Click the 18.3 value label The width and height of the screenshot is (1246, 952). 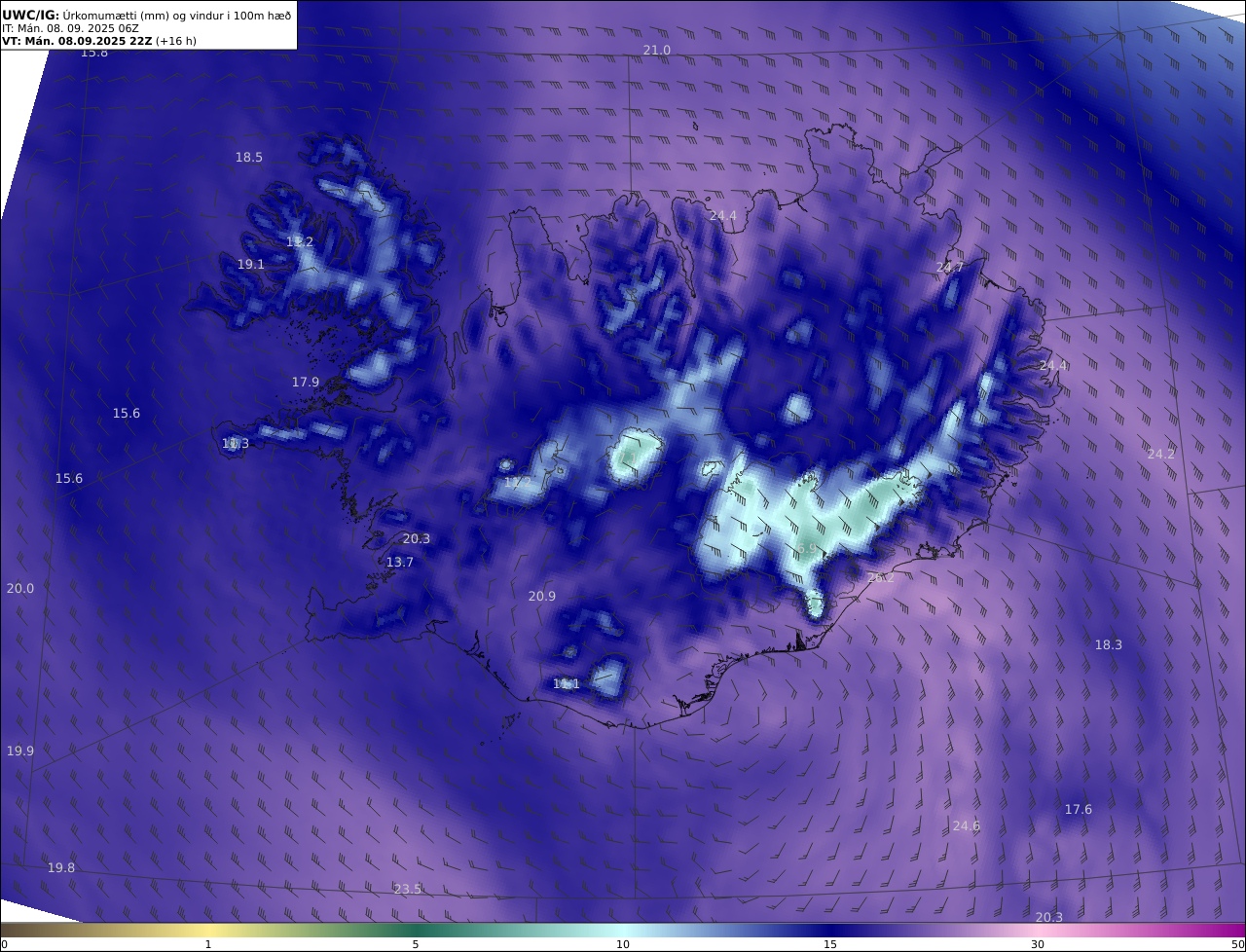click(1109, 644)
